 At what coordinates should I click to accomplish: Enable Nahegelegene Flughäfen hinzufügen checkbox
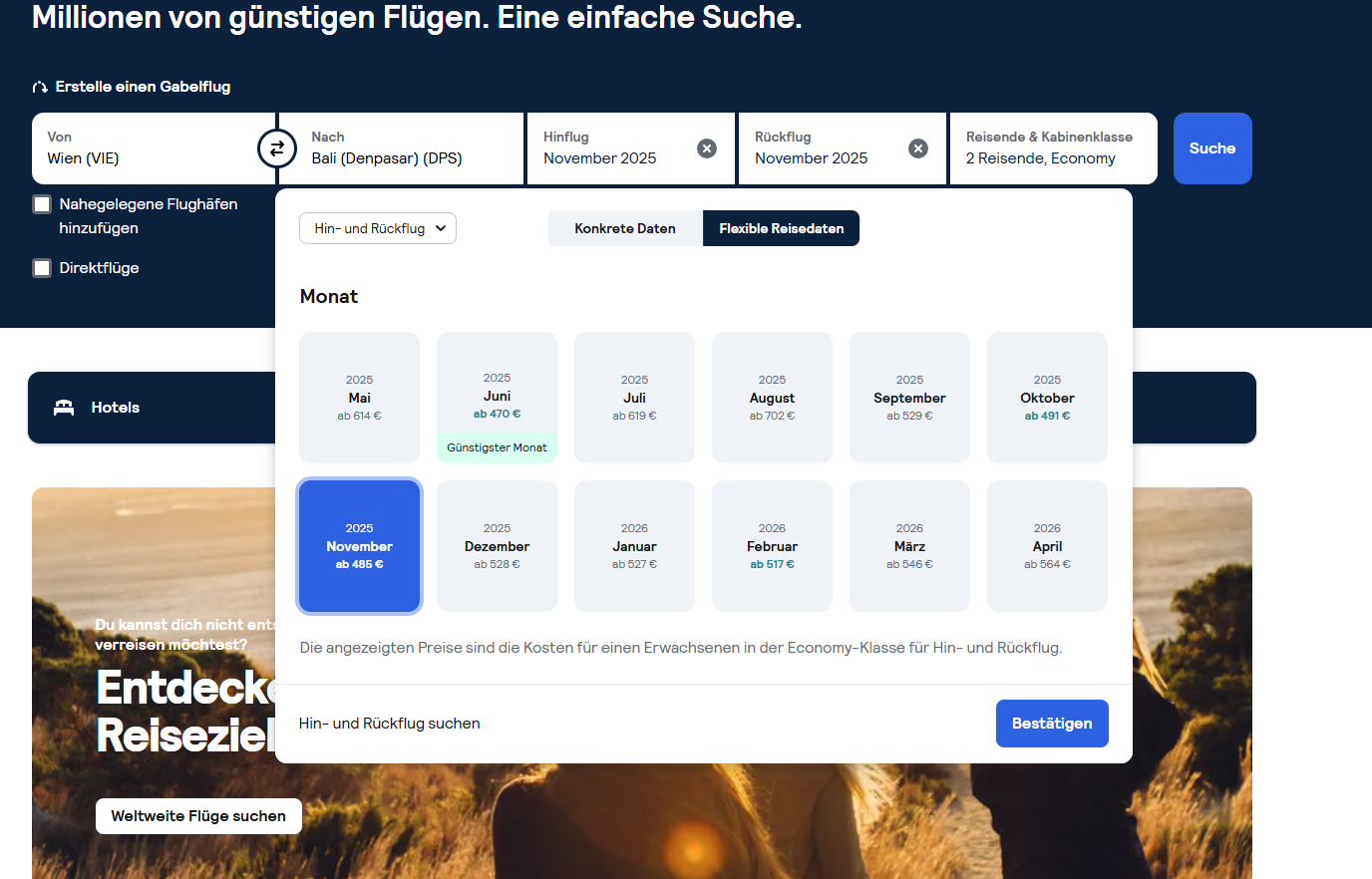[42, 204]
